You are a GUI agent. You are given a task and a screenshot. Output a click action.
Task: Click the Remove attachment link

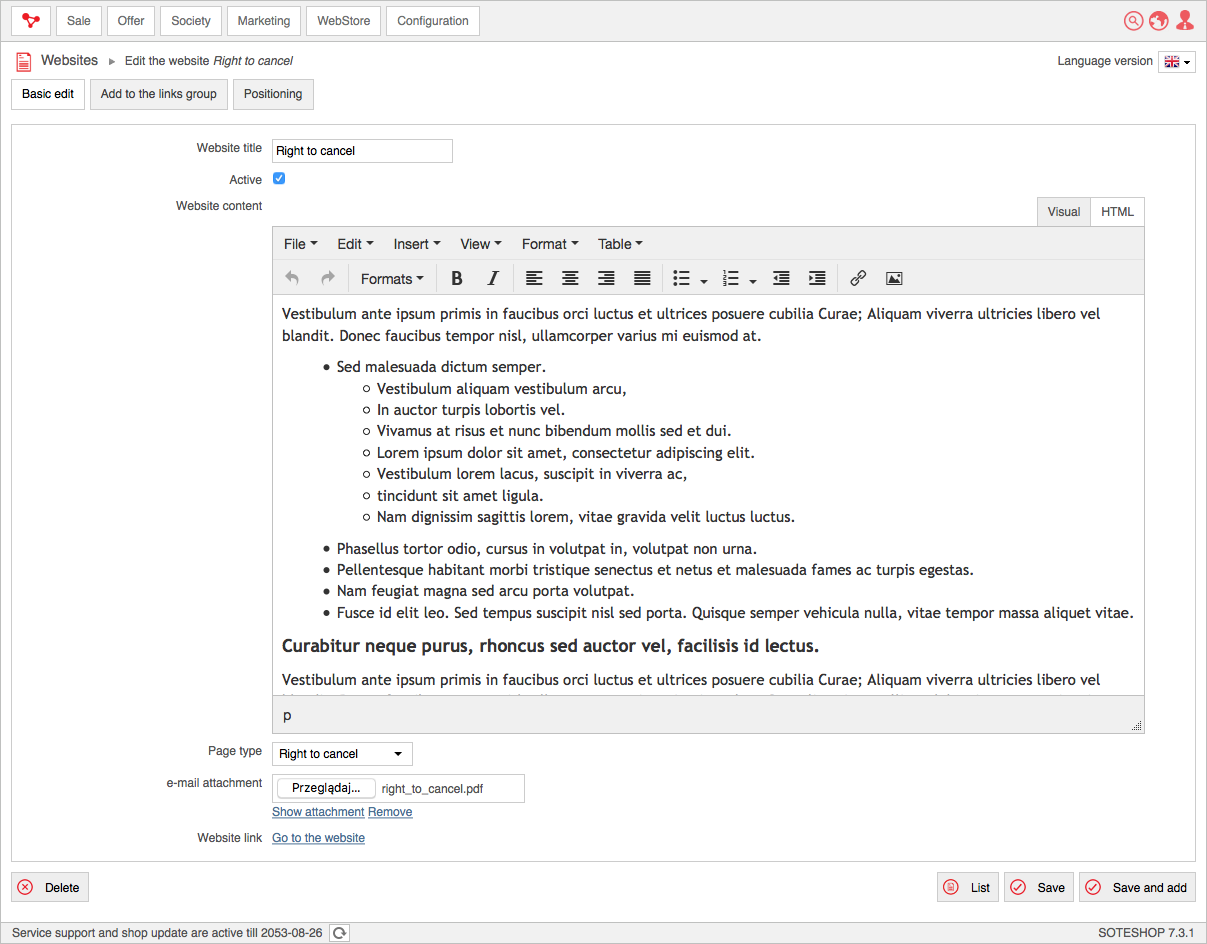pyautogui.click(x=390, y=812)
